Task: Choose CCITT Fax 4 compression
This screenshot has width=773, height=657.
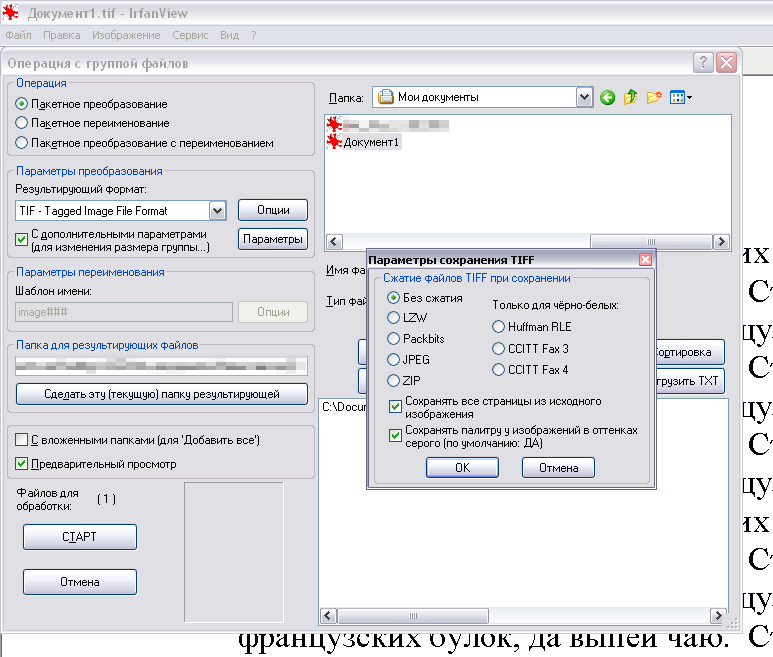Action: pos(498,370)
